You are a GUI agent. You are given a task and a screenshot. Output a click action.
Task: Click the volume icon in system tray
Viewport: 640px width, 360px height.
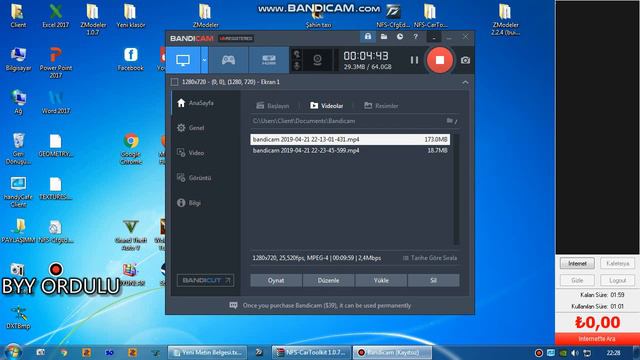coord(575,353)
